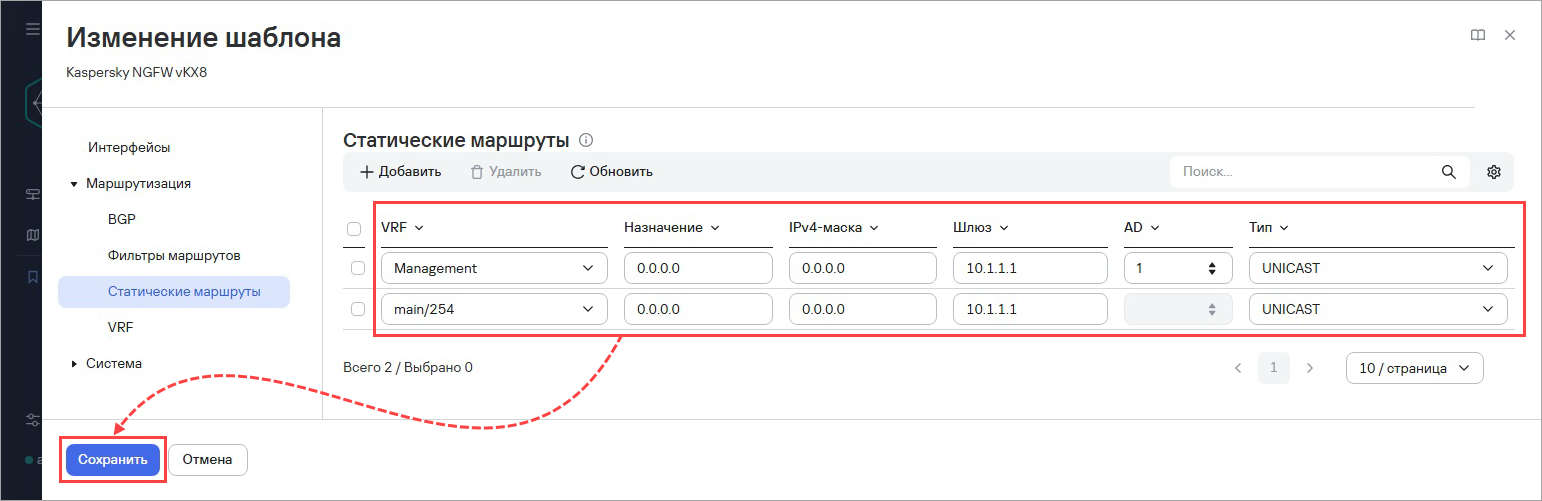This screenshot has width=1542, height=501.
Task: Open UNICAST type dropdown in main/254 row
Action: pos(1378,309)
